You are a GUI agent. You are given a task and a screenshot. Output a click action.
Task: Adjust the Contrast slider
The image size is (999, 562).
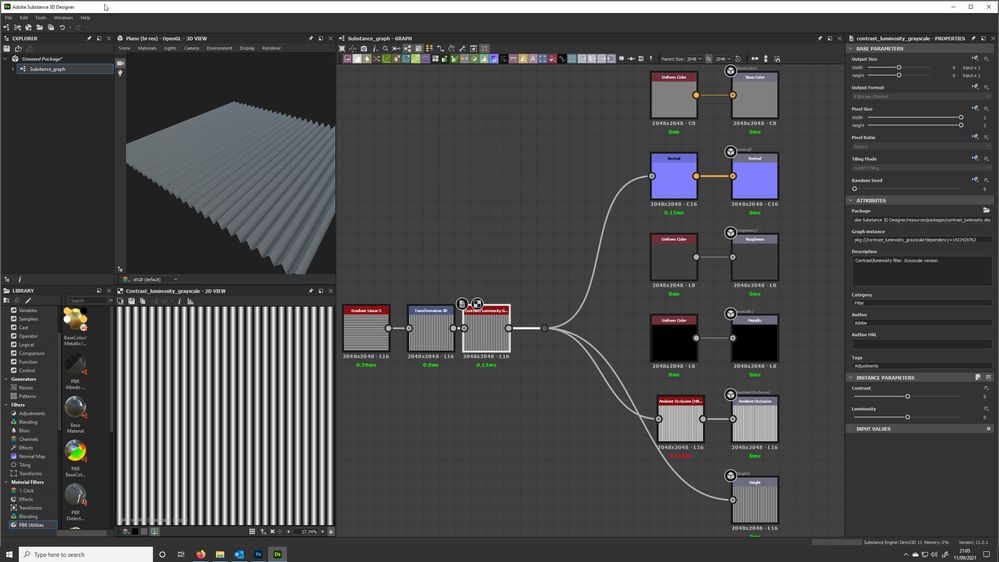click(907, 396)
